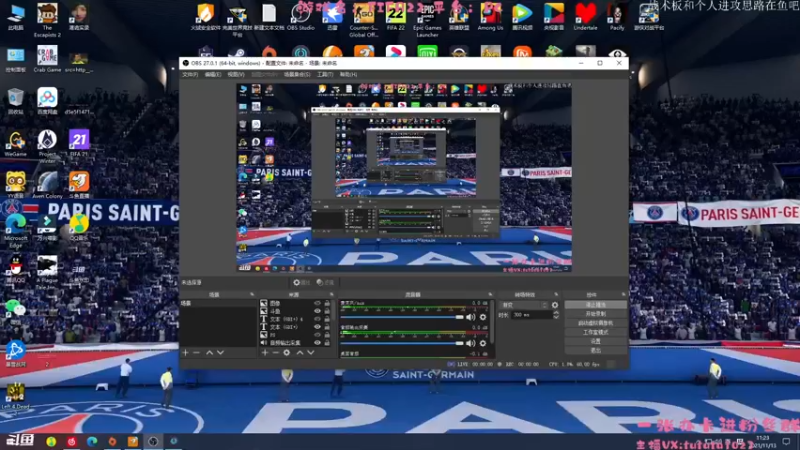Open the 工具(T) menu in OBS

pyautogui.click(x=325, y=74)
